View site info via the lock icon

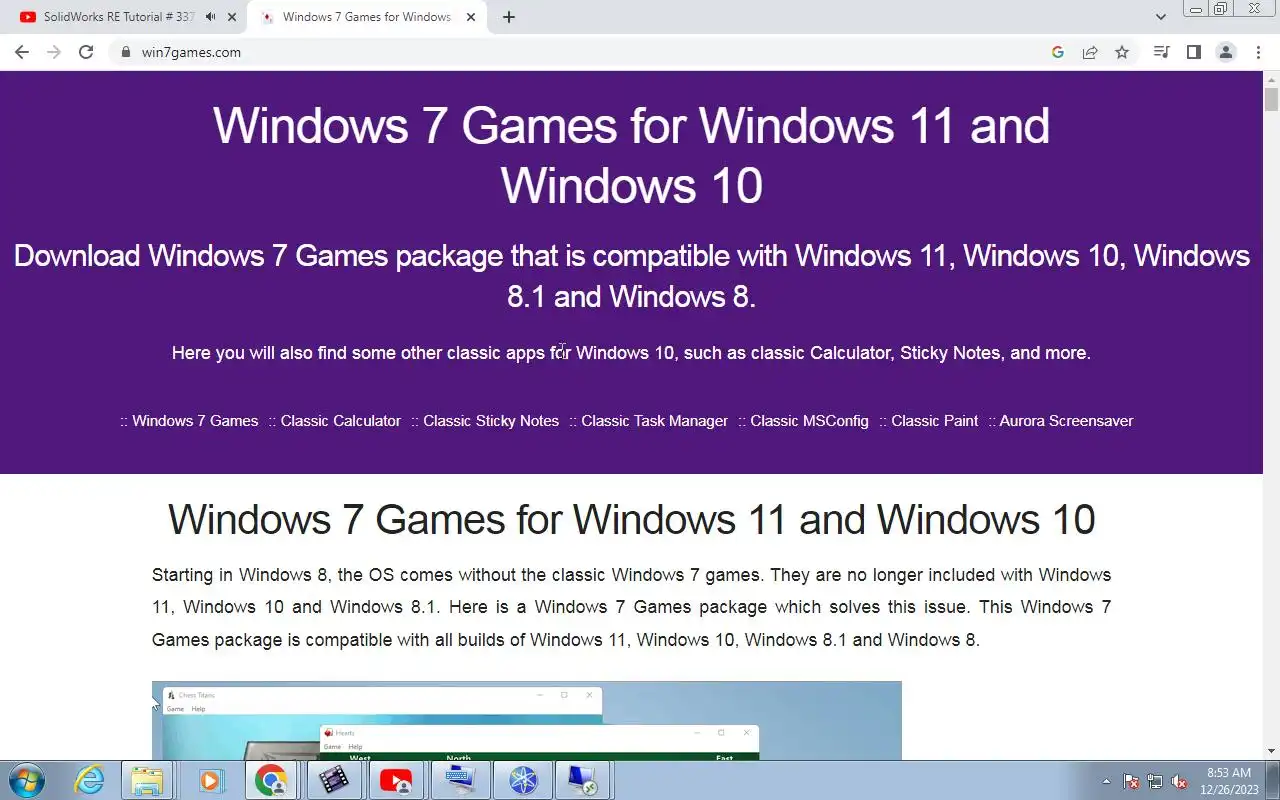point(125,52)
